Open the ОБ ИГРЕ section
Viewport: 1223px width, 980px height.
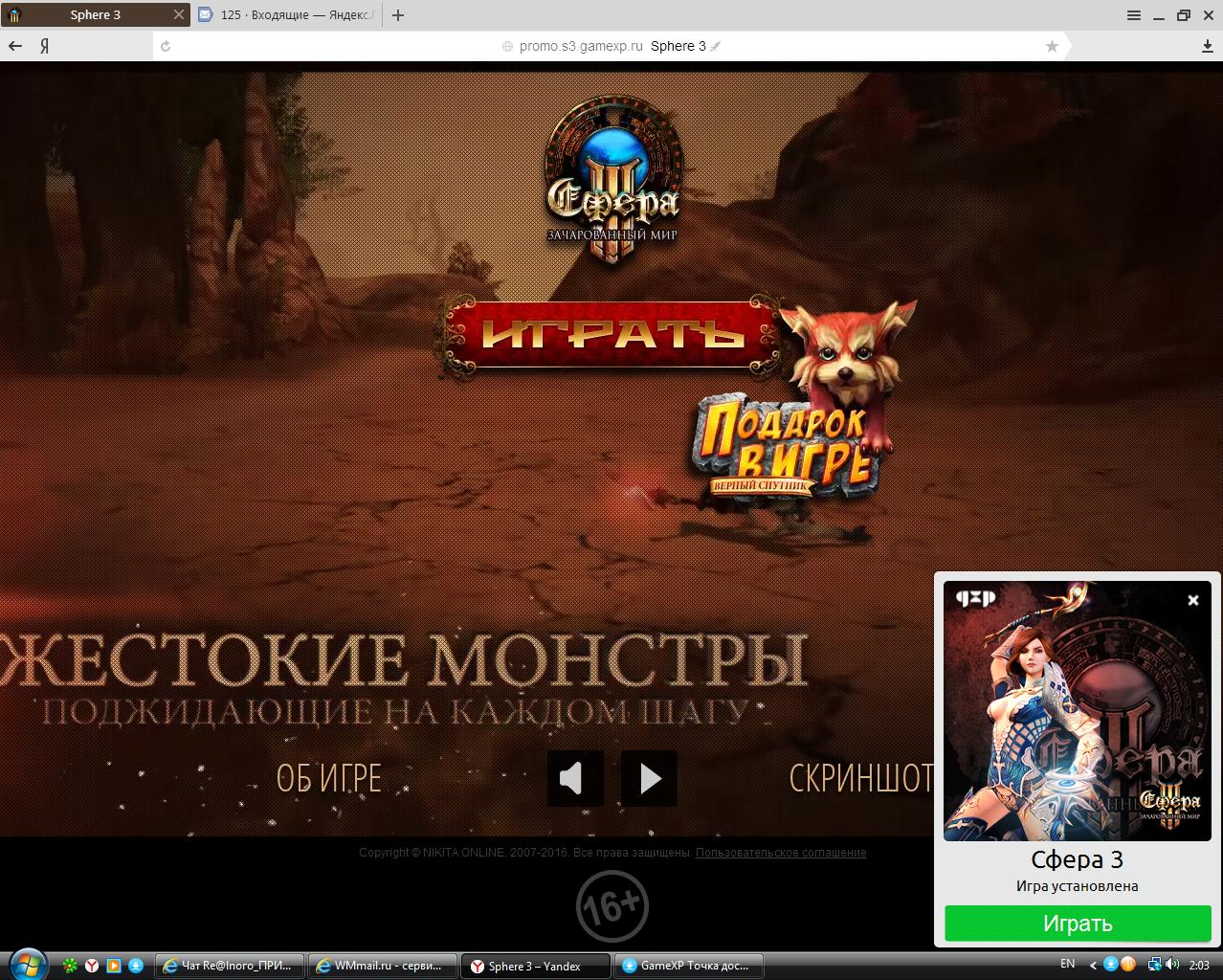328,778
